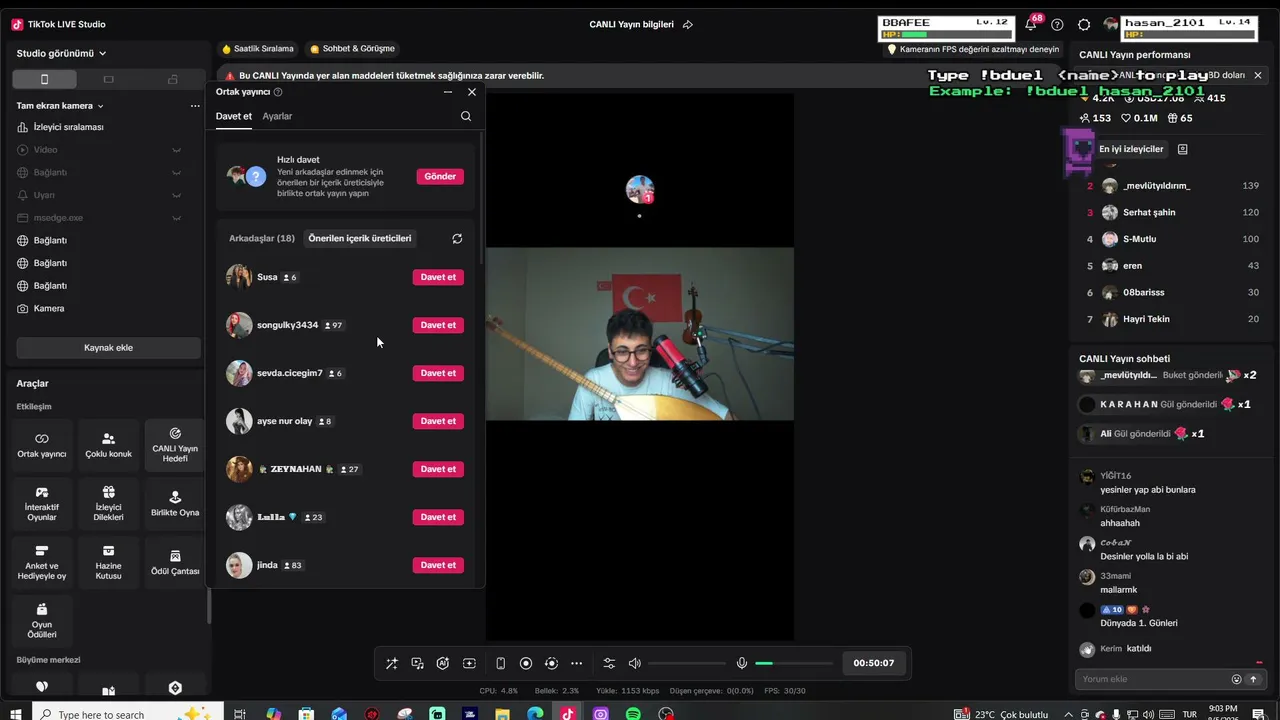Open the Çoklu konuk tool
1280x720 pixels.
click(109, 445)
